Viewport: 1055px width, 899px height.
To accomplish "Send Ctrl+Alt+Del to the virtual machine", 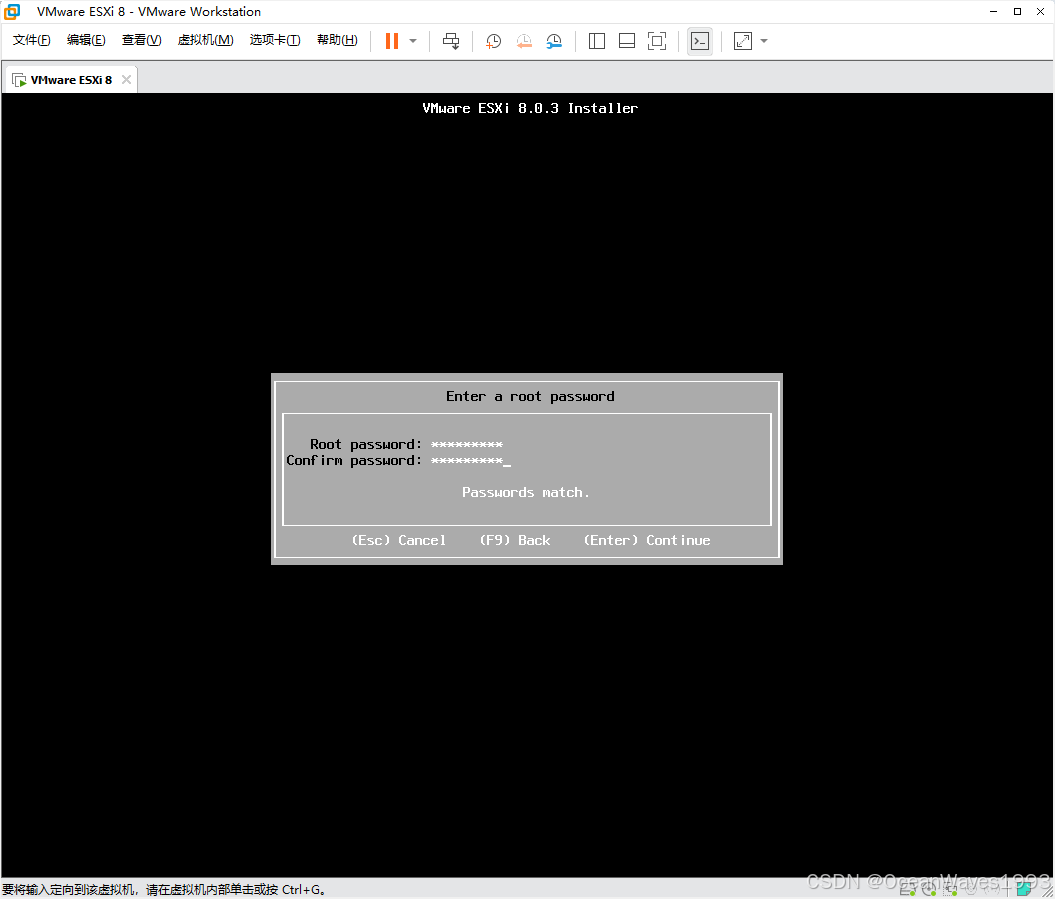I will [451, 41].
